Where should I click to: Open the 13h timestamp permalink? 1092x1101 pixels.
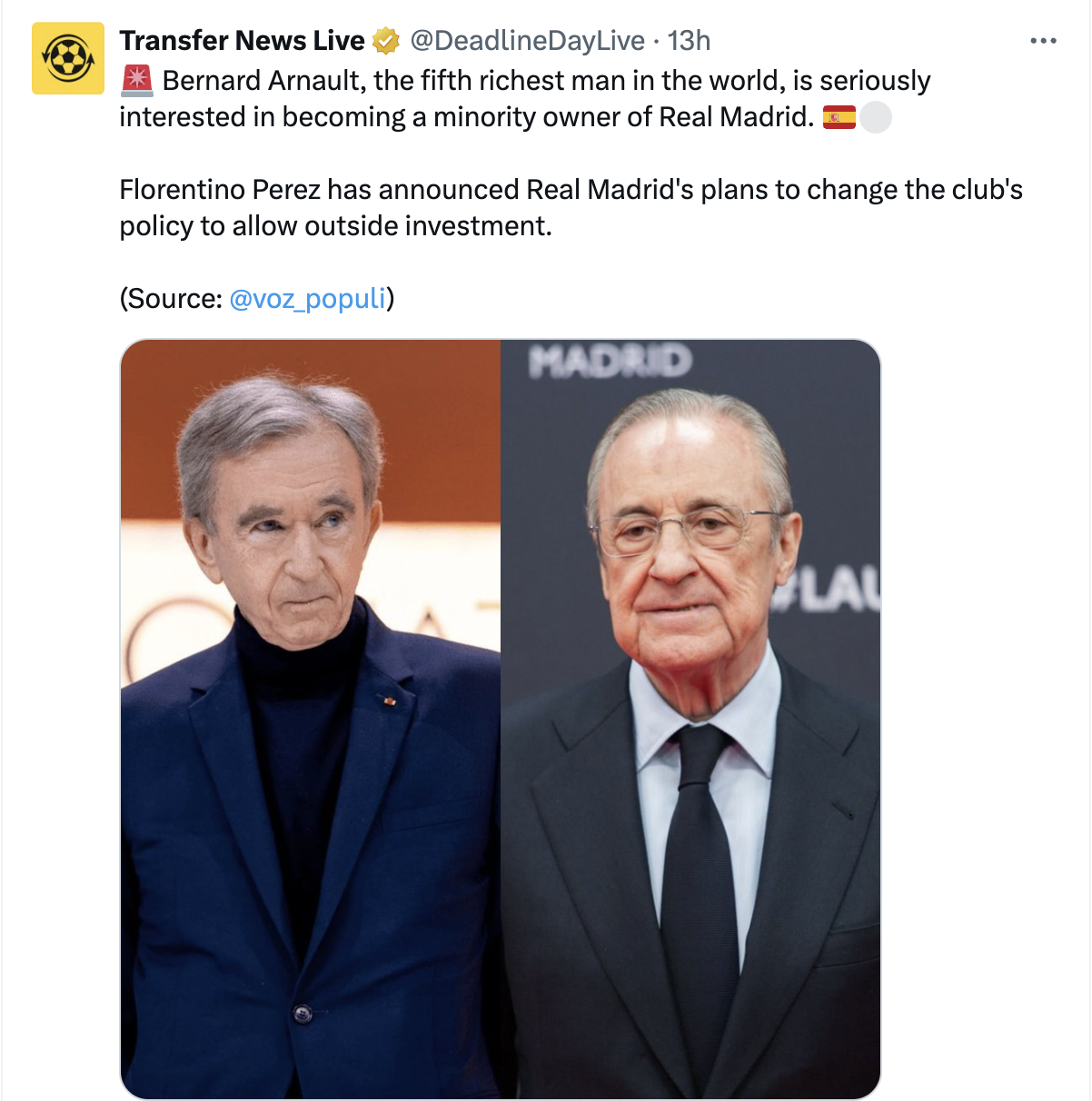(x=689, y=41)
